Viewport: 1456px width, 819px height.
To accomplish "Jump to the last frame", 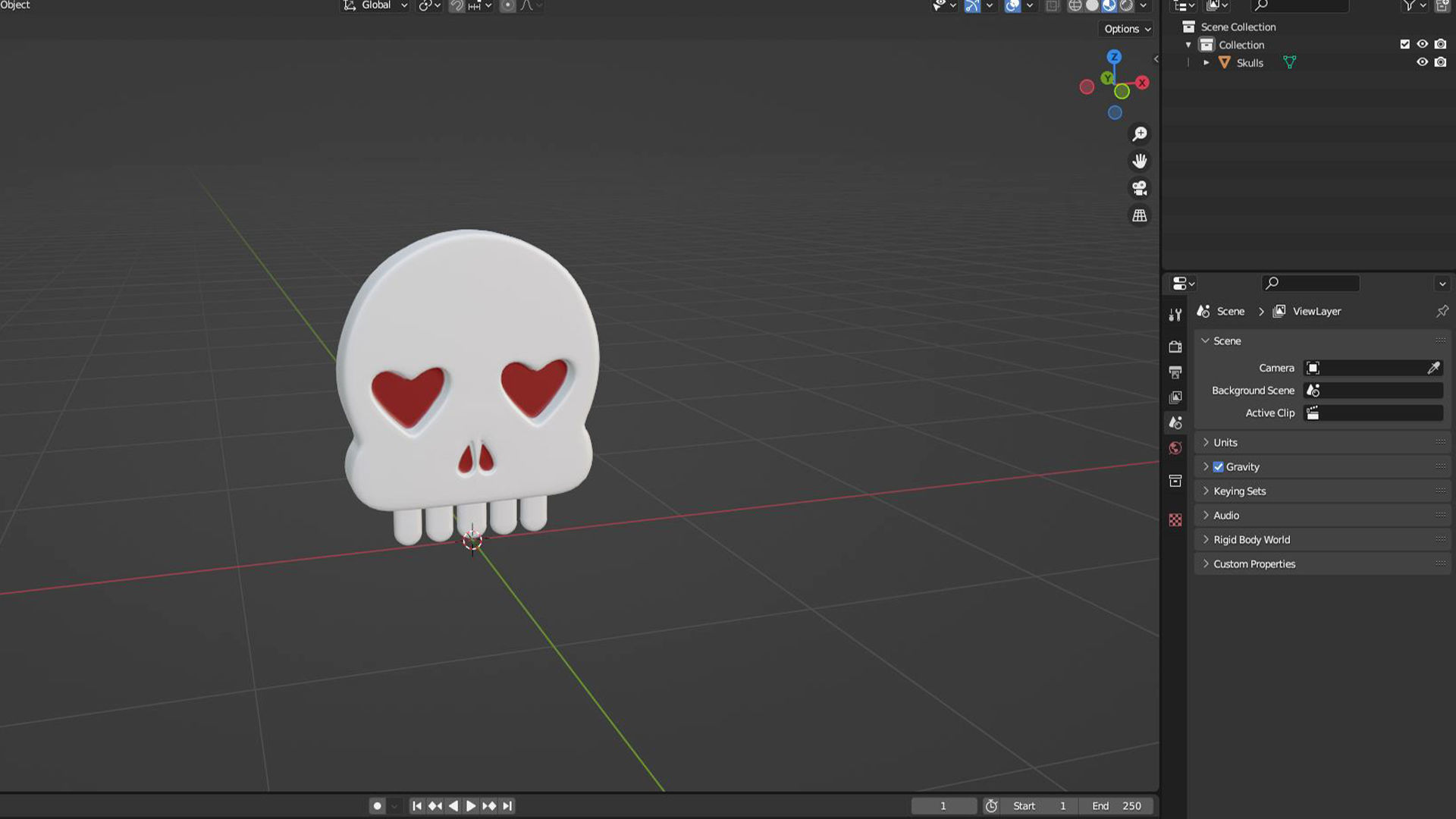I will click(x=507, y=806).
